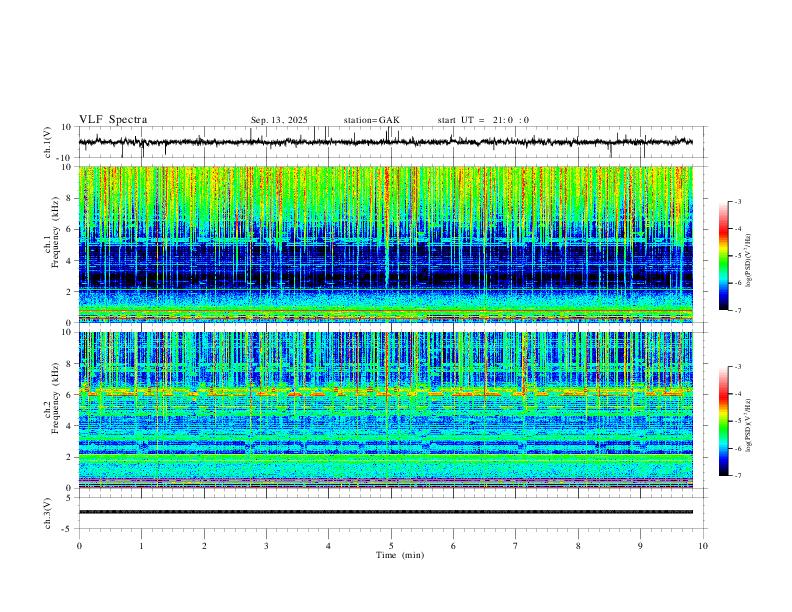Click the ch.1 'Frequency (kHz)' axis label

(x=55, y=232)
